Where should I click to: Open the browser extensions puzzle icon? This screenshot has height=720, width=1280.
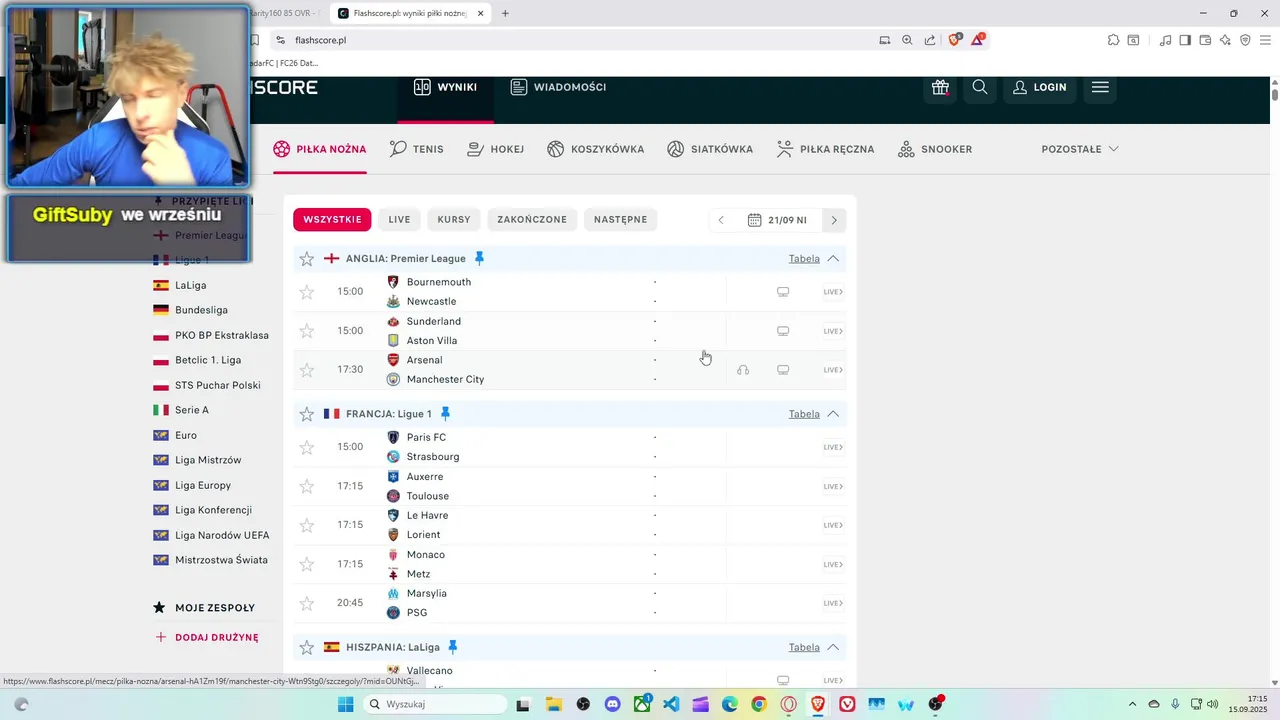tap(1113, 40)
